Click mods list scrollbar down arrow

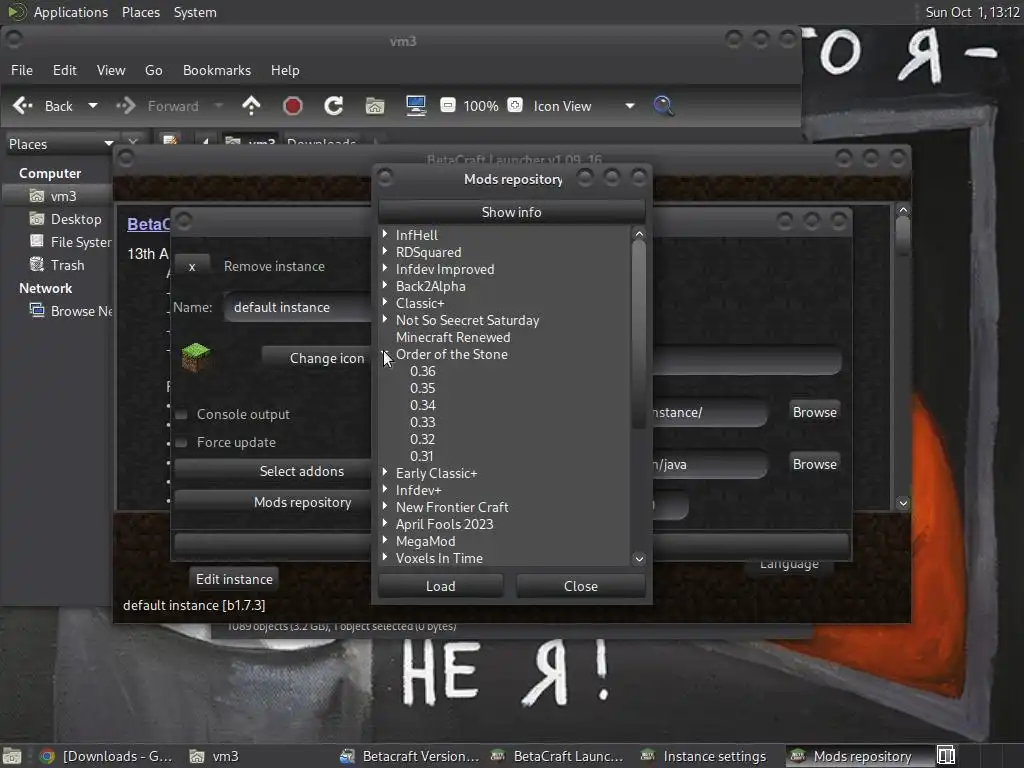[x=639, y=558]
